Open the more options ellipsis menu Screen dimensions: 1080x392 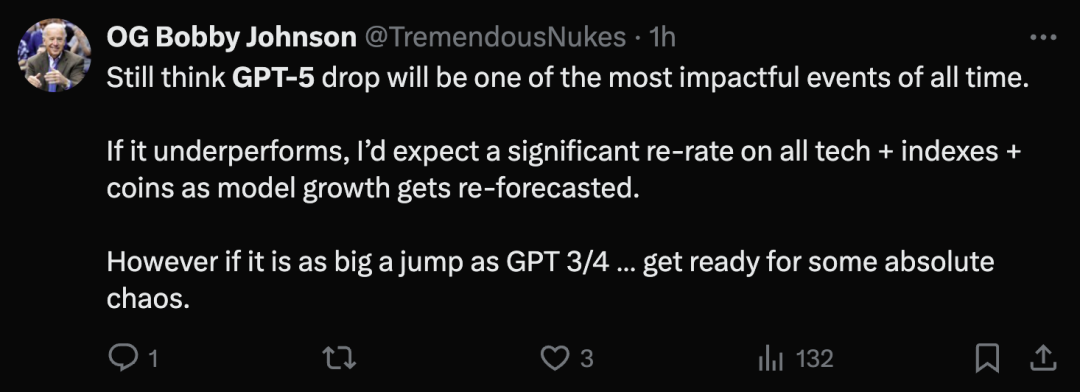pos(1043,38)
